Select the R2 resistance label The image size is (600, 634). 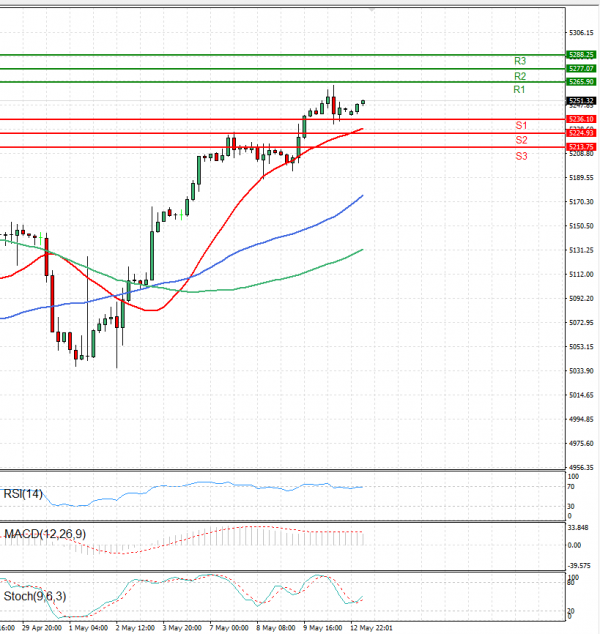pos(520,76)
